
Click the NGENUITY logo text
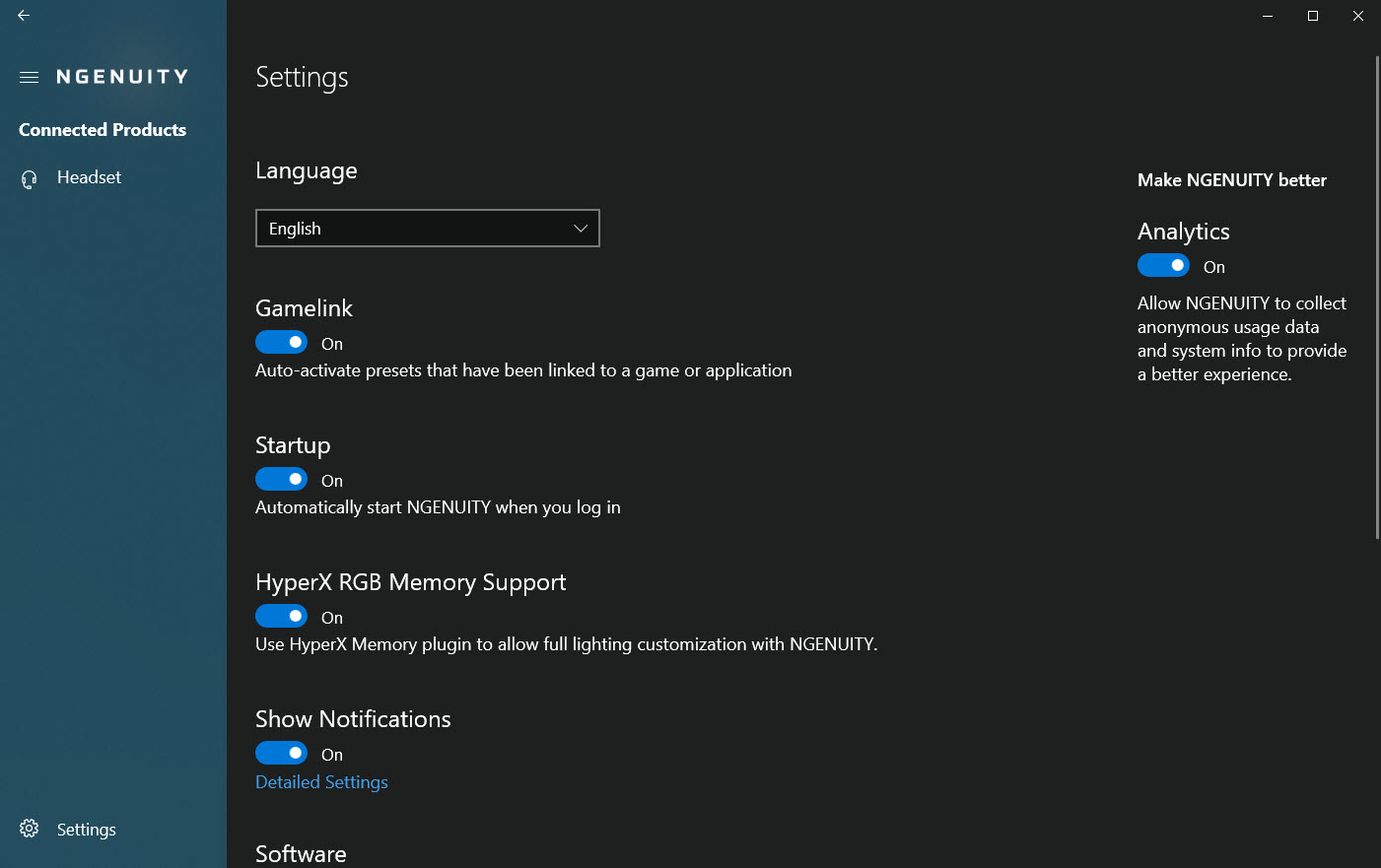[x=122, y=77]
